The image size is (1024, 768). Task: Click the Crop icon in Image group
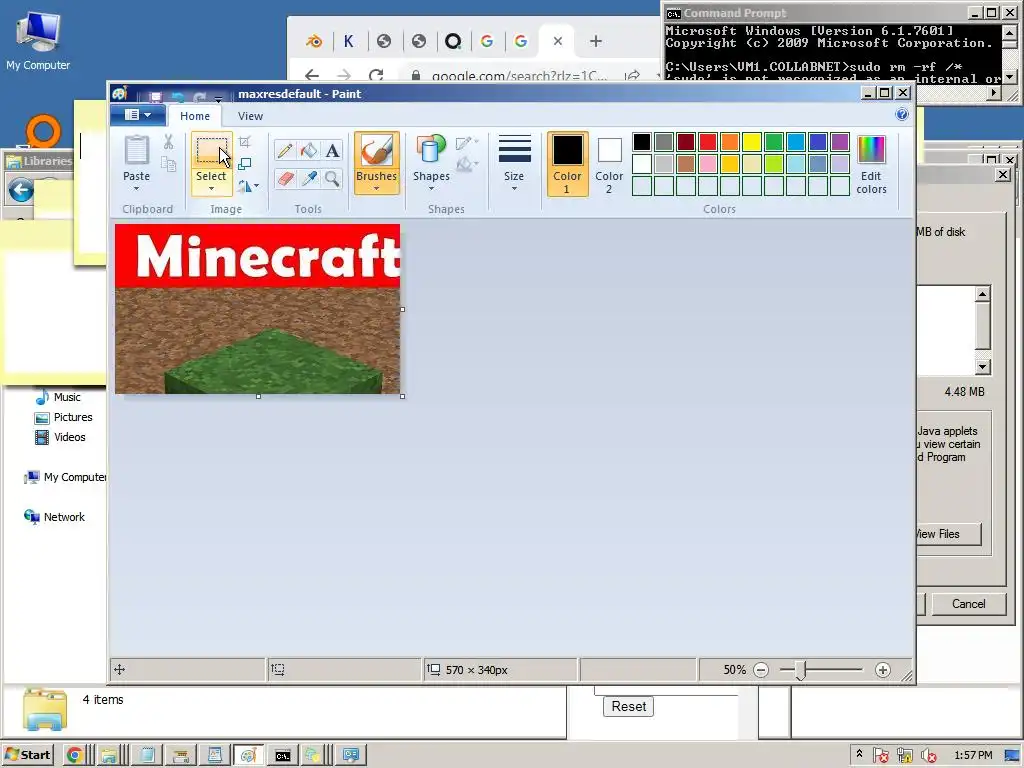point(245,142)
